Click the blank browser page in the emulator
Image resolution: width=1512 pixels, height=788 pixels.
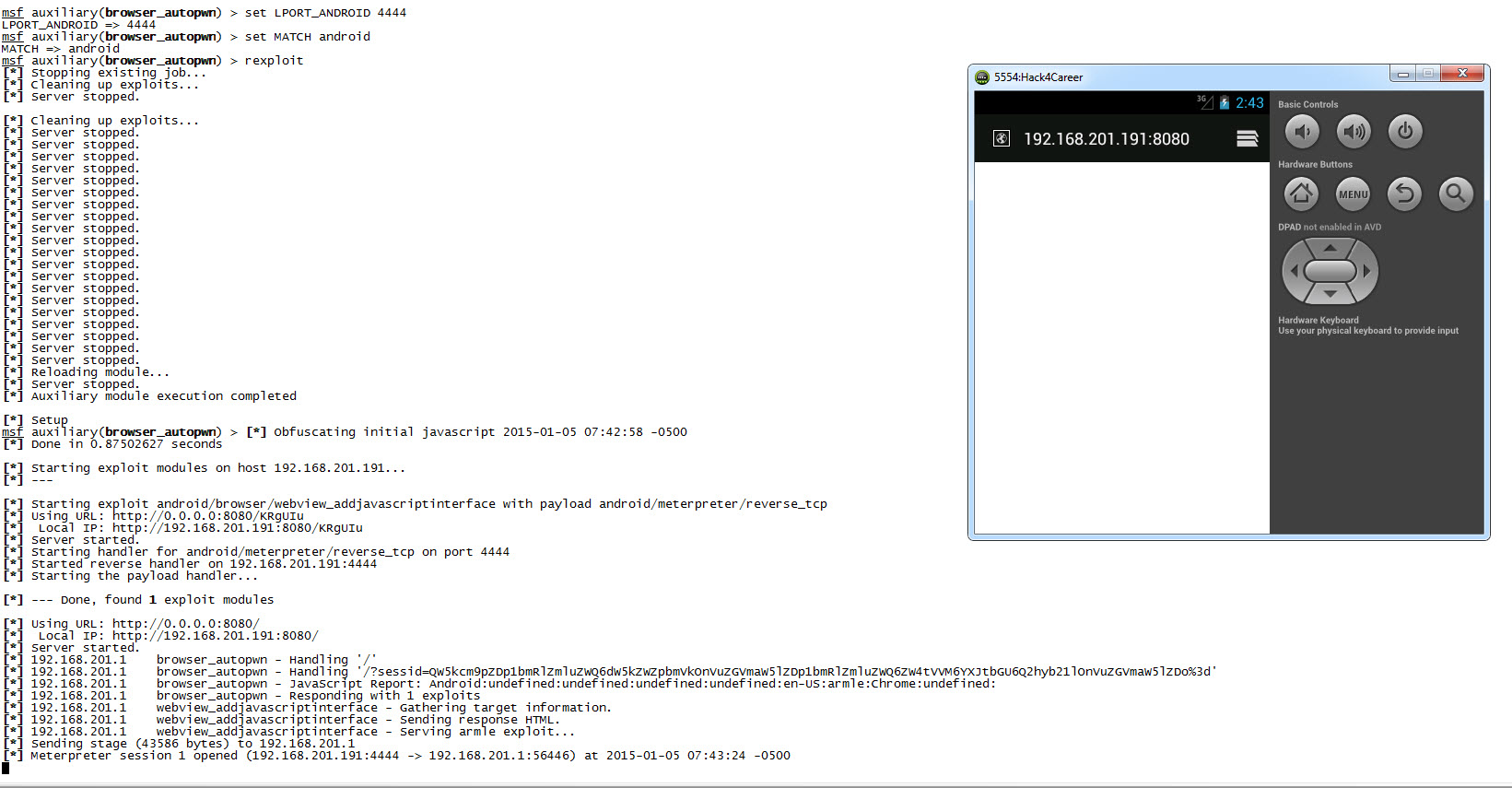click(1122, 347)
